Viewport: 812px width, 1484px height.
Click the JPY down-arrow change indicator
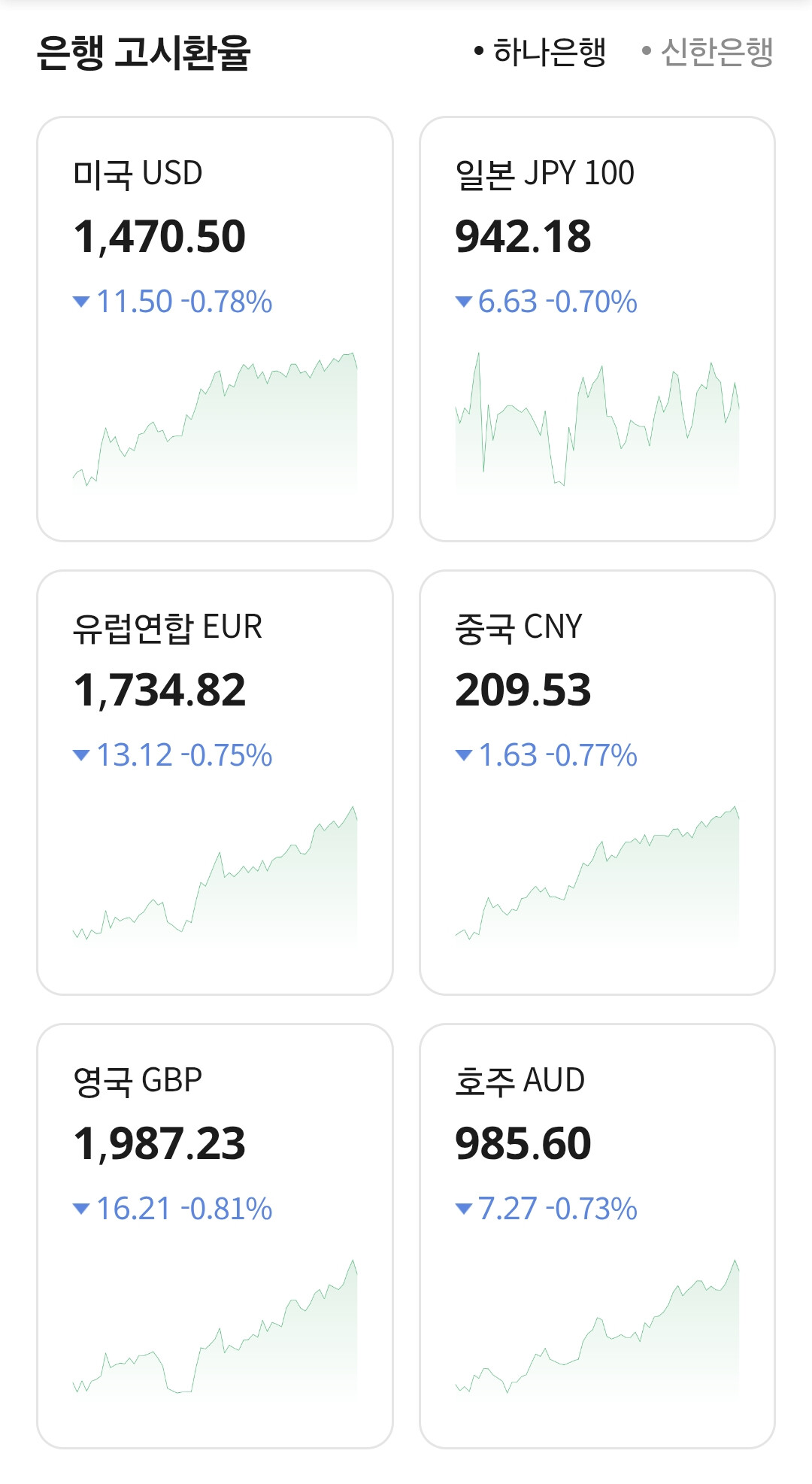464,302
